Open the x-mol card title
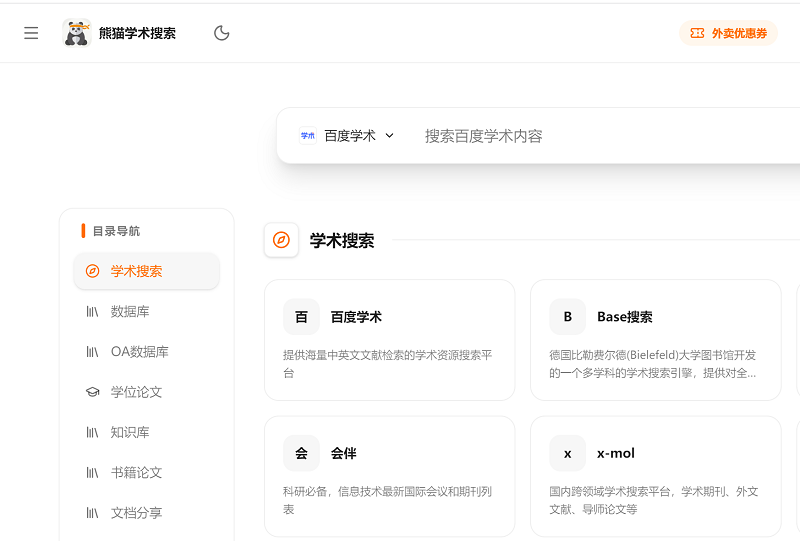800x541 pixels. coord(616,453)
